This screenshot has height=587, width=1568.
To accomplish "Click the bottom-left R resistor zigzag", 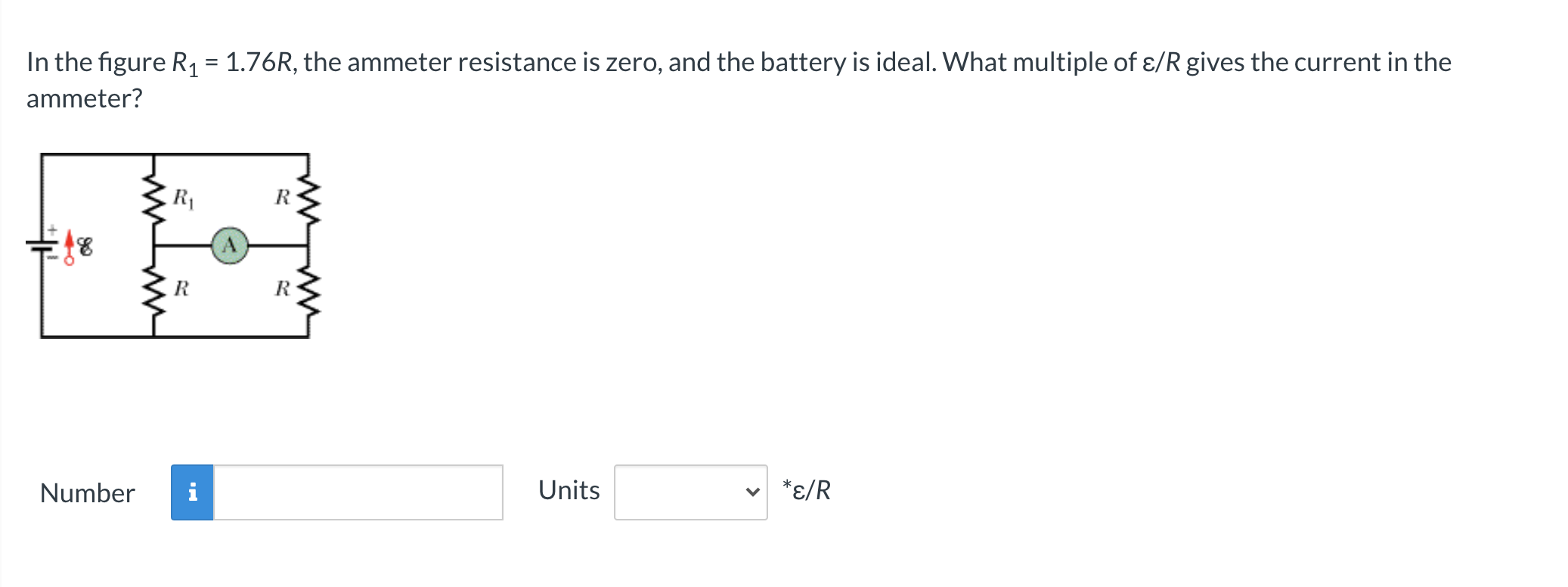I will [x=155, y=290].
